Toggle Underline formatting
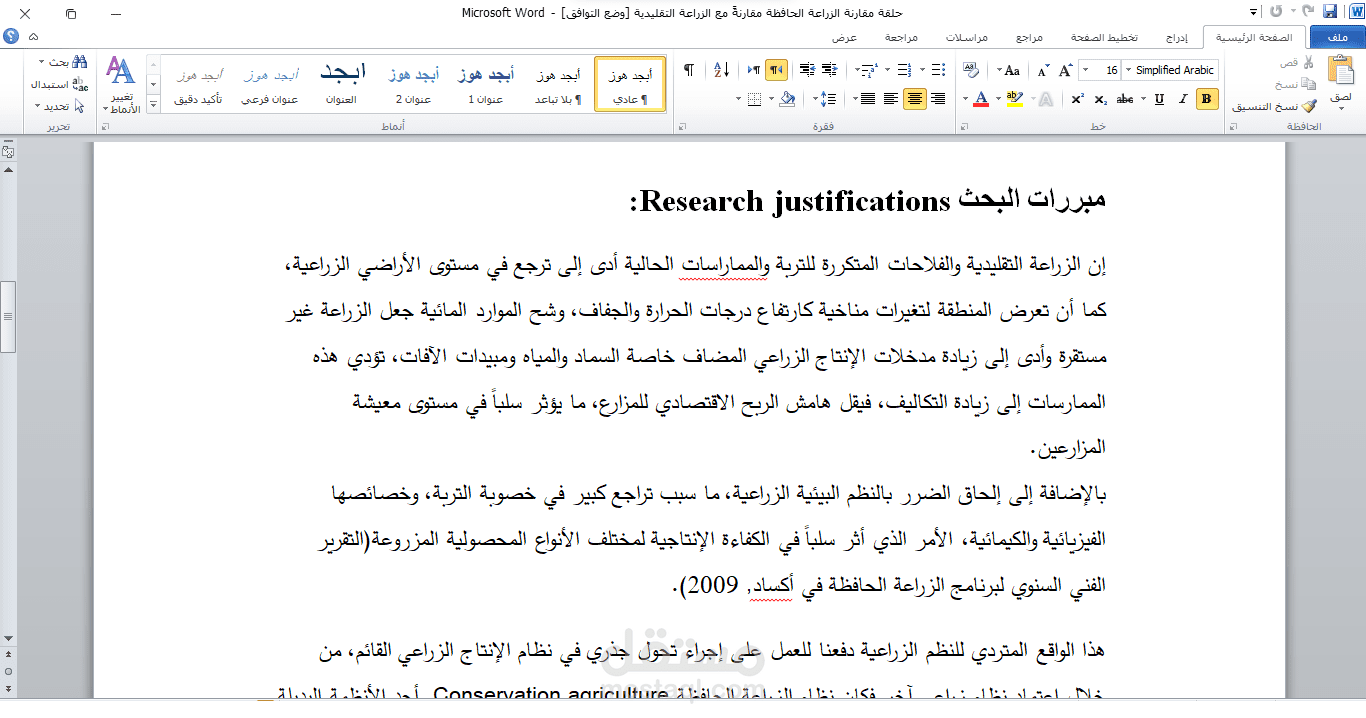This screenshot has height=718, width=1366. point(1159,99)
